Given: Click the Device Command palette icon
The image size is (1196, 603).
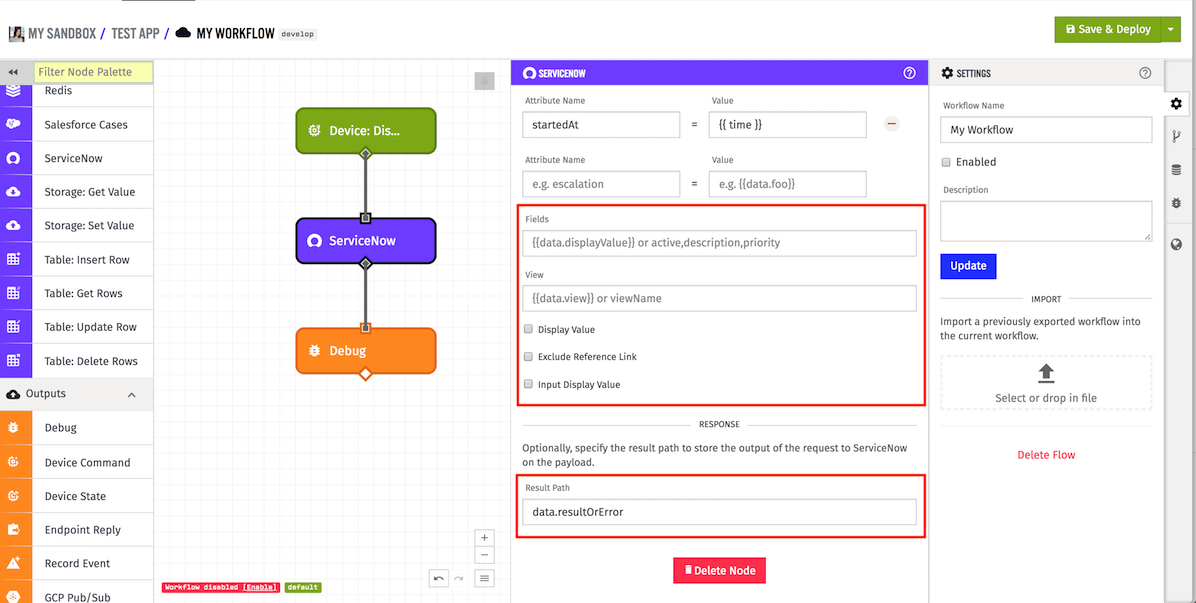Looking at the screenshot, I should (x=13, y=462).
